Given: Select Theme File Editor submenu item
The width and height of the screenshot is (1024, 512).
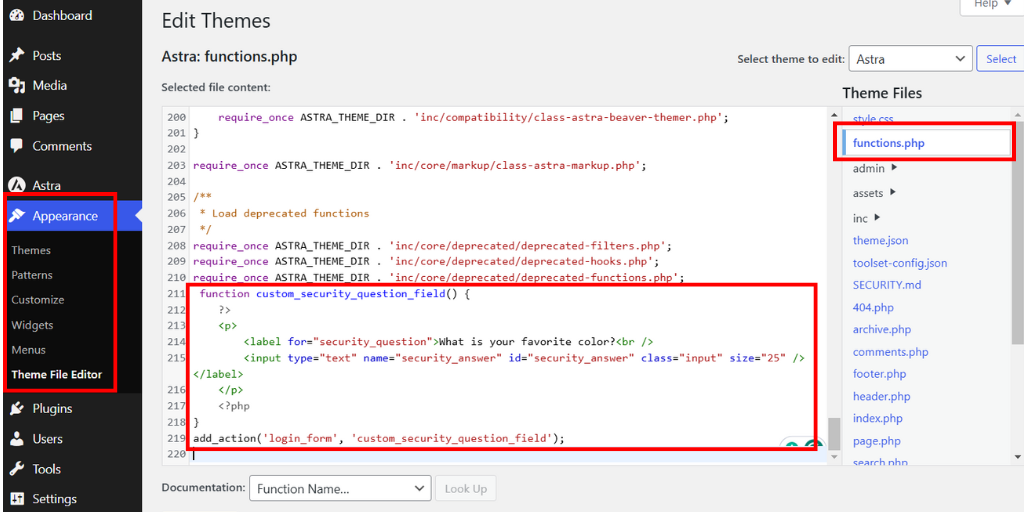Looking at the screenshot, I should (x=57, y=374).
